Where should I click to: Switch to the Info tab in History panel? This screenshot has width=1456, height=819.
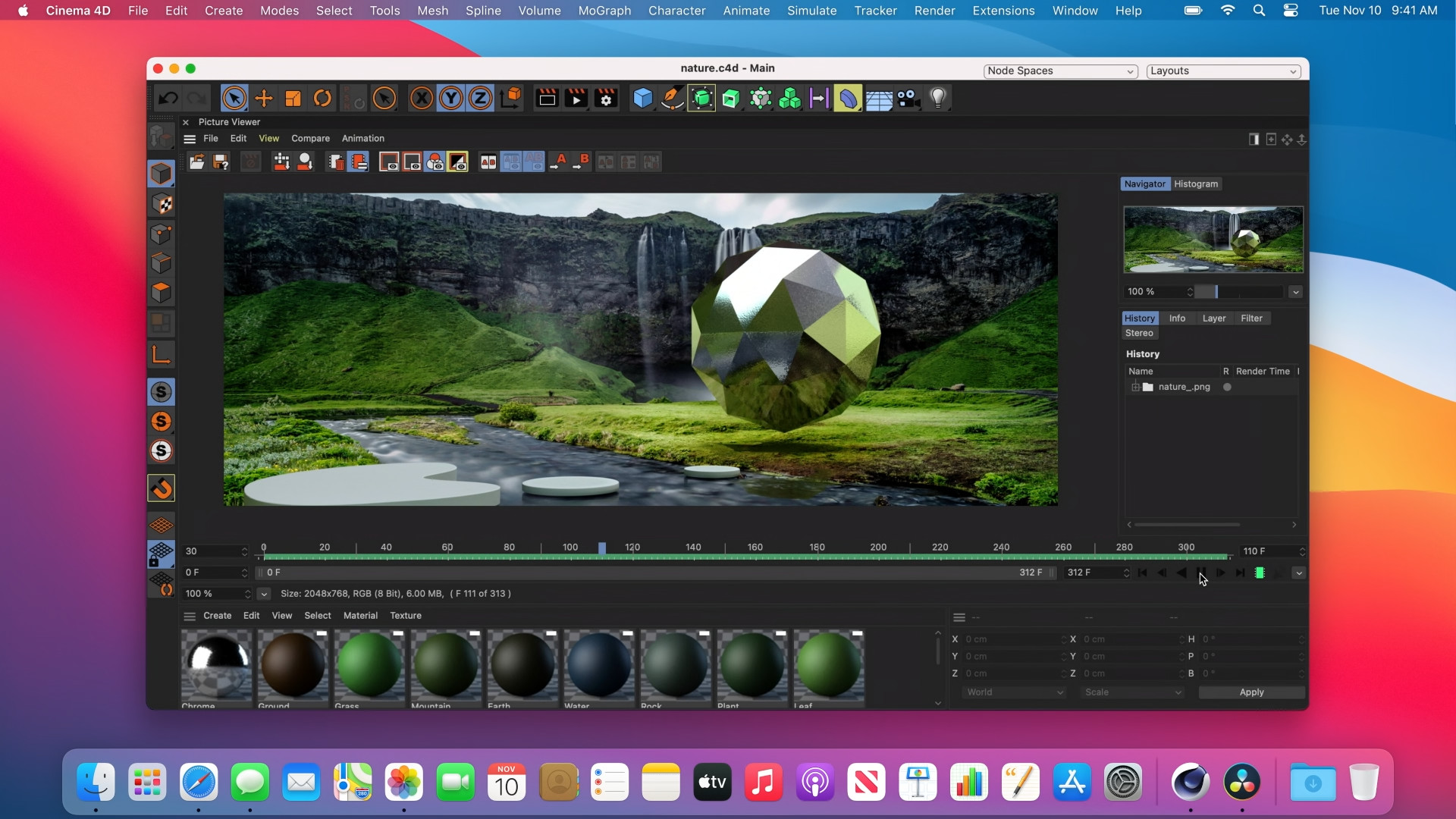coord(1178,318)
